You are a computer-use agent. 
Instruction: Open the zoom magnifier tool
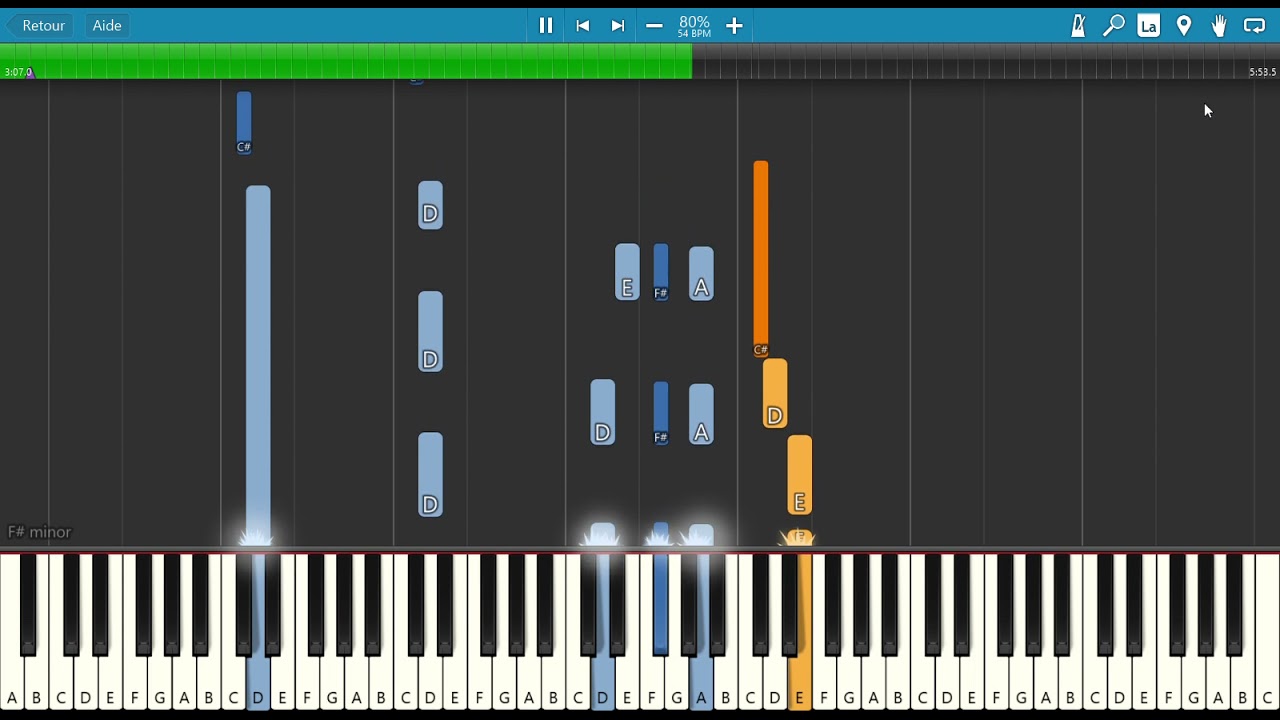[x=1113, y=26]
